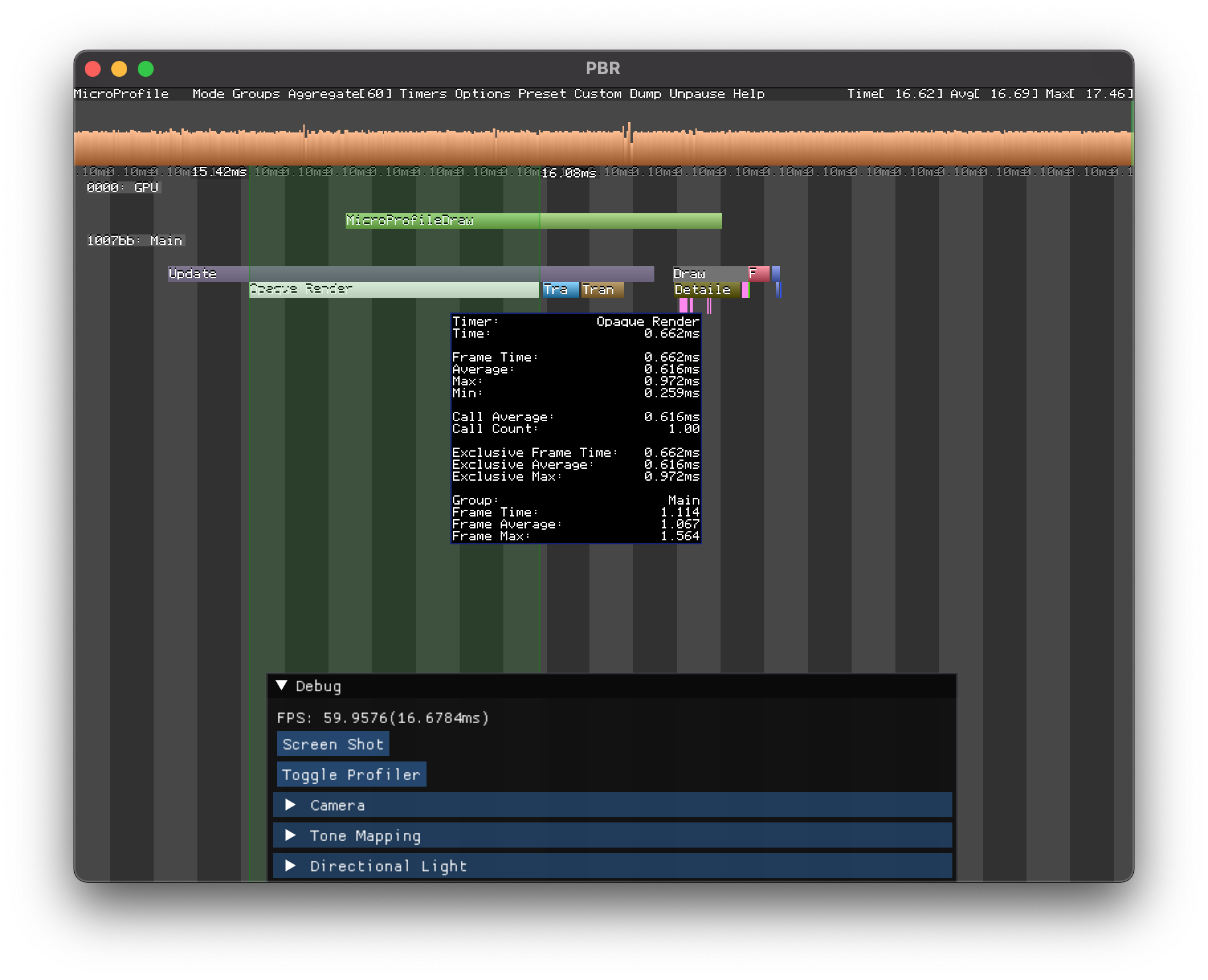
Task: Select the MicroProfileDraw GPU bar
Action: tap(533, 220)
